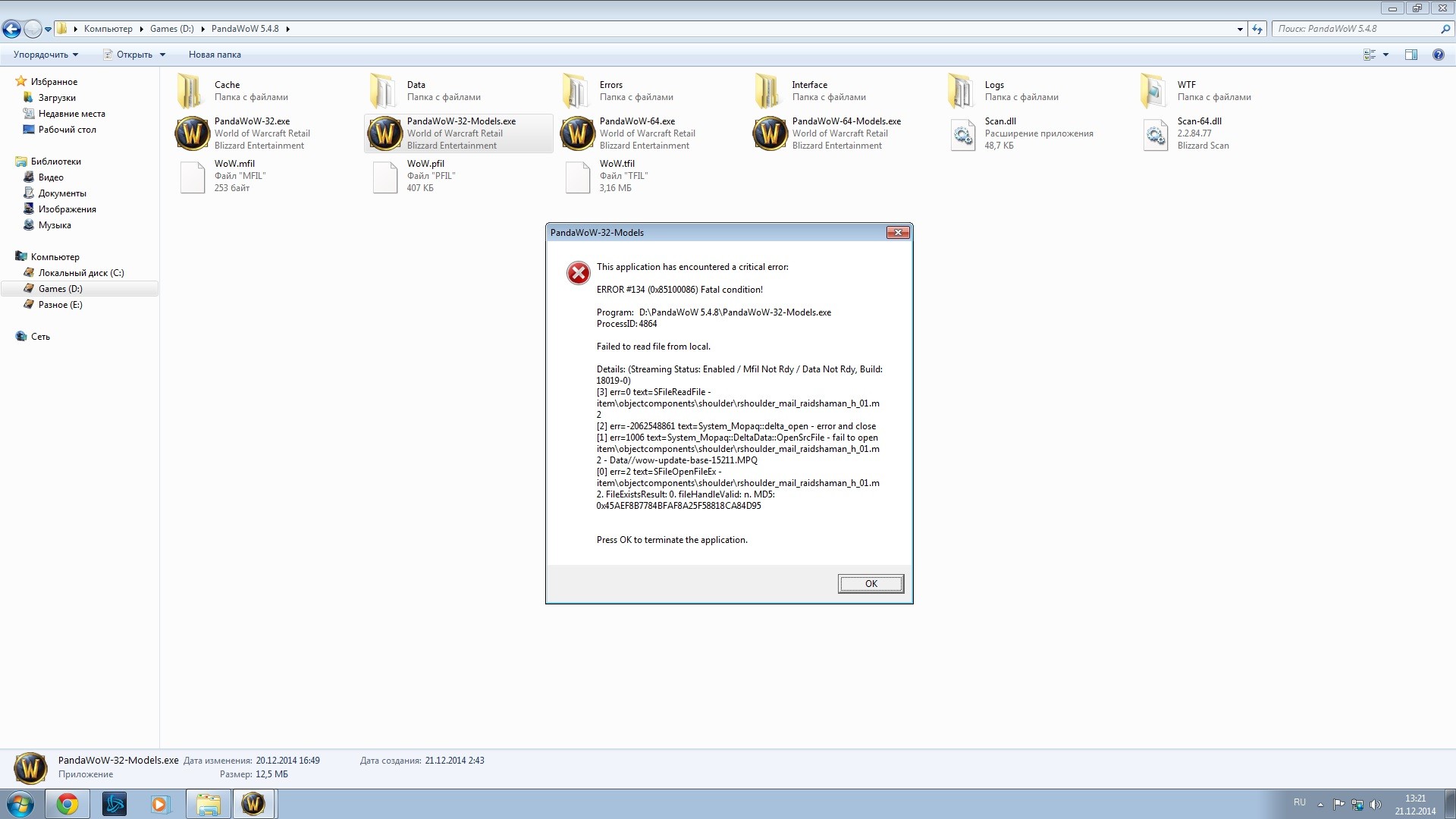Click the Новая папка toolbar item
Image resolution: width=1456 pixels, height=819 pixels.
[215, 55]
